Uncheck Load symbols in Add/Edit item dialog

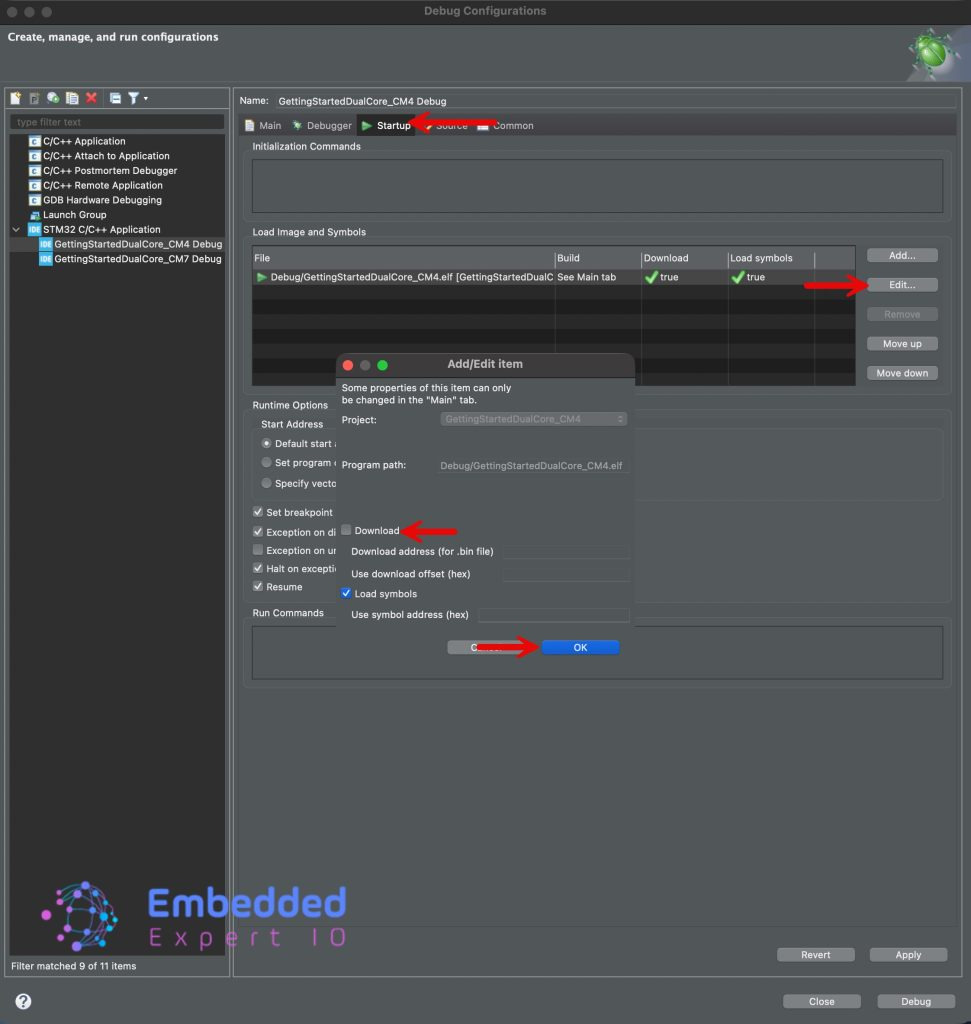(x=346, y=594)
